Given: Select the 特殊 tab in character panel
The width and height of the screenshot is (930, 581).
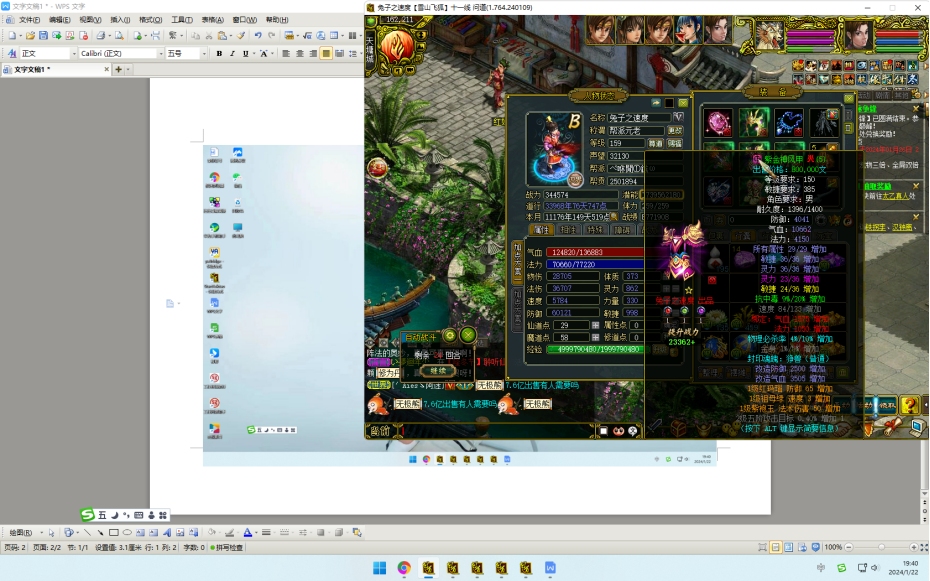Looking at the screenshot, I should (x=595, y=230).
